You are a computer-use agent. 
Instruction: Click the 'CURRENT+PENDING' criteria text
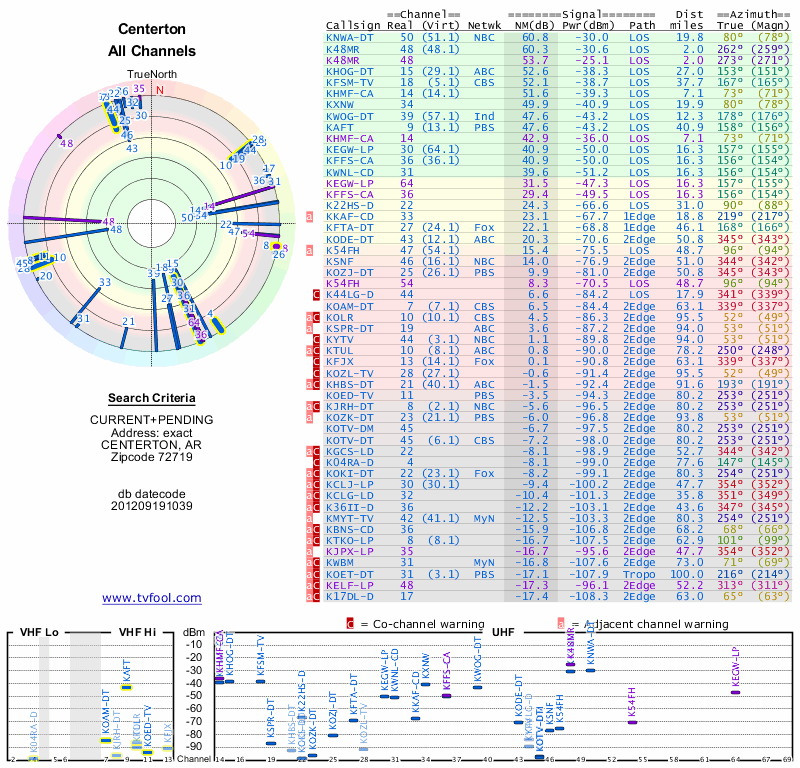(152, 420)
